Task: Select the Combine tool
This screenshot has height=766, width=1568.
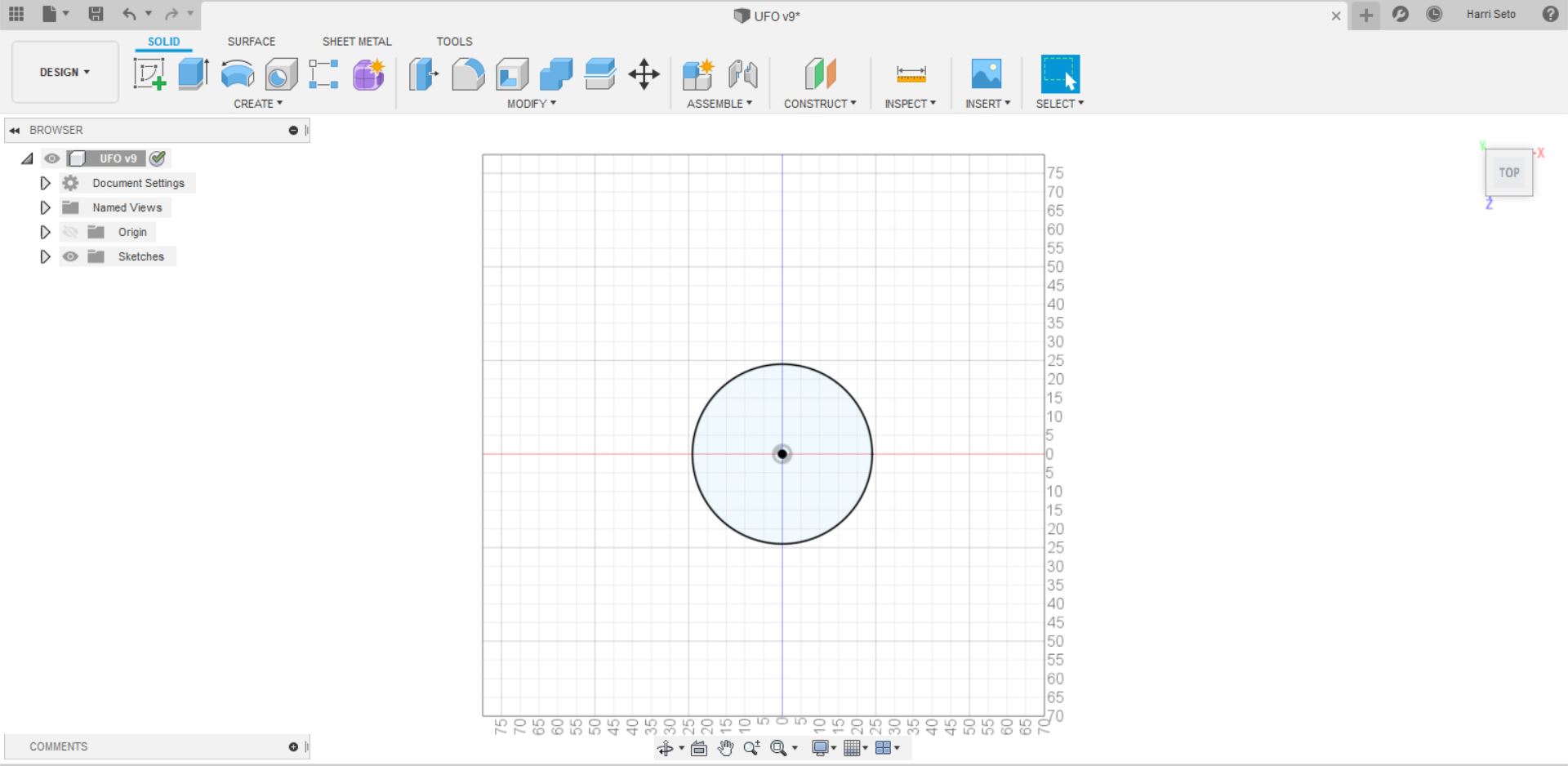Action: click(556, 74)
